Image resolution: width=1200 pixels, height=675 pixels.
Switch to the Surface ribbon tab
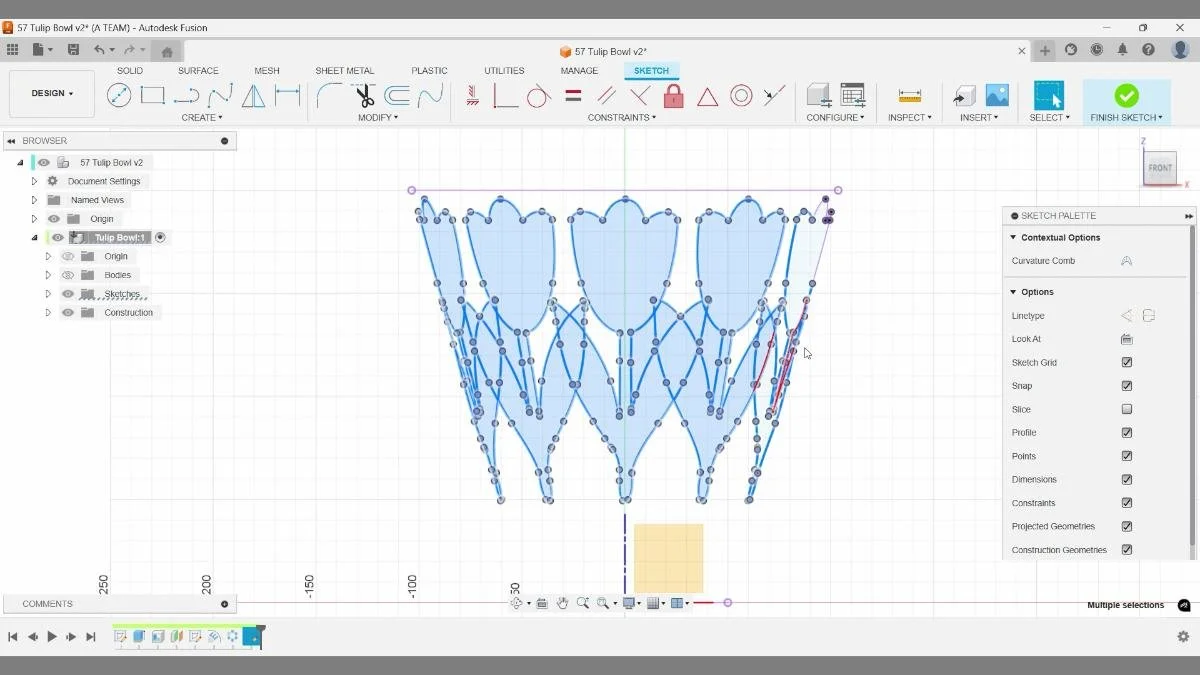(197, 70)
